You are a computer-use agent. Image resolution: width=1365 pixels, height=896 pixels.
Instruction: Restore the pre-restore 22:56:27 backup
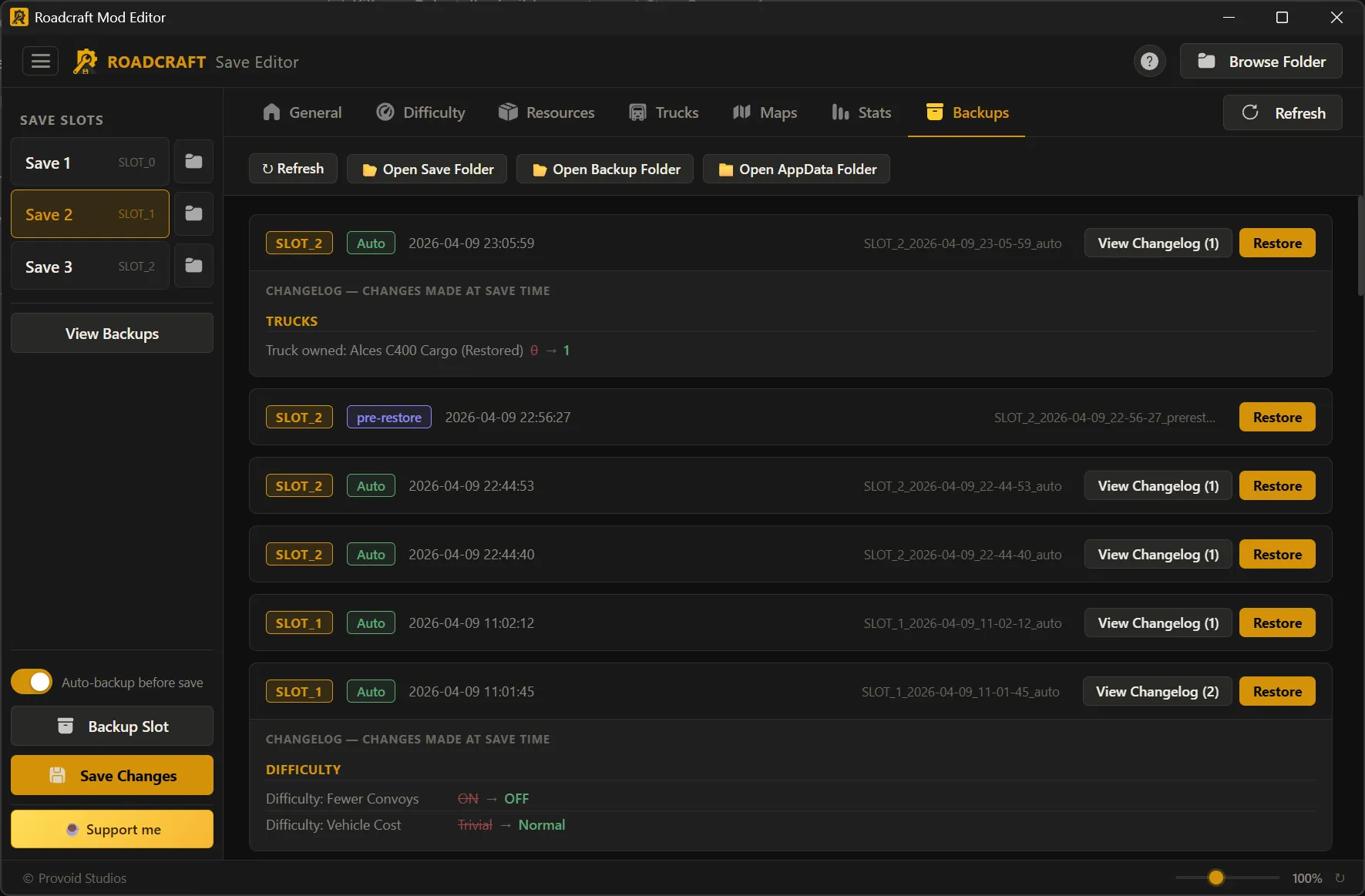click(1277, 417)
